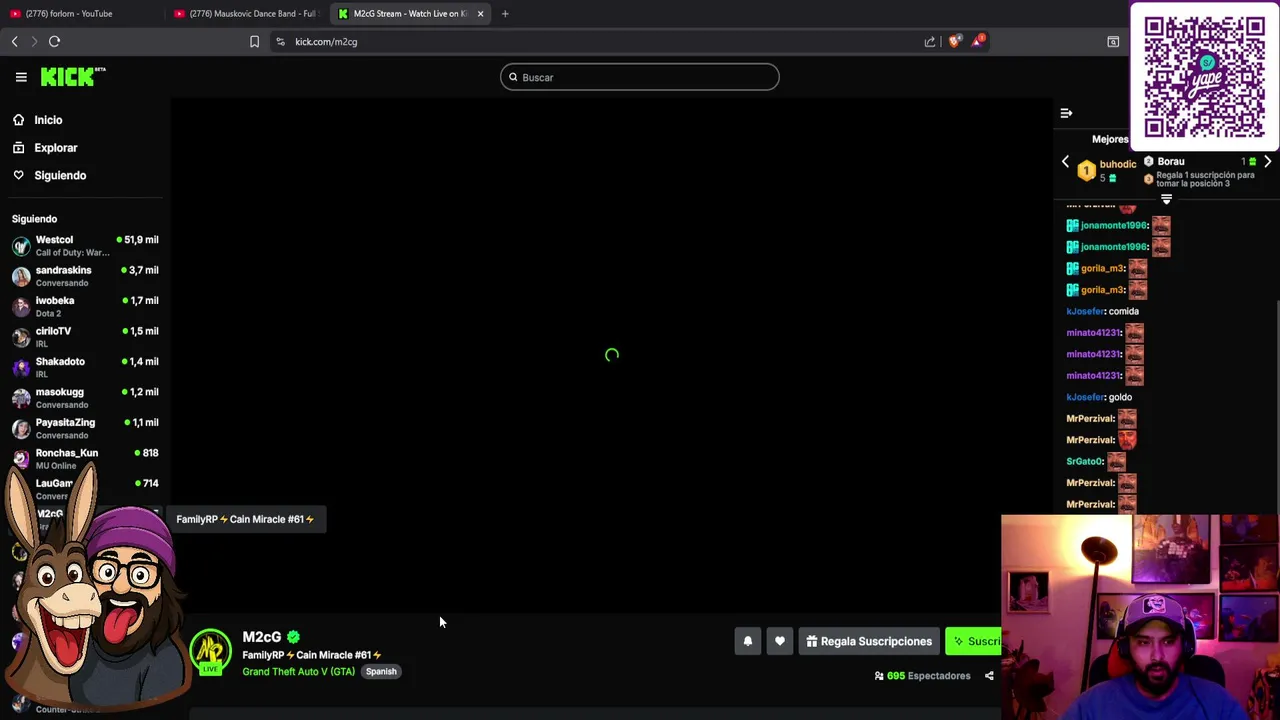Click buhodic in top gifters

(1118, 164)
